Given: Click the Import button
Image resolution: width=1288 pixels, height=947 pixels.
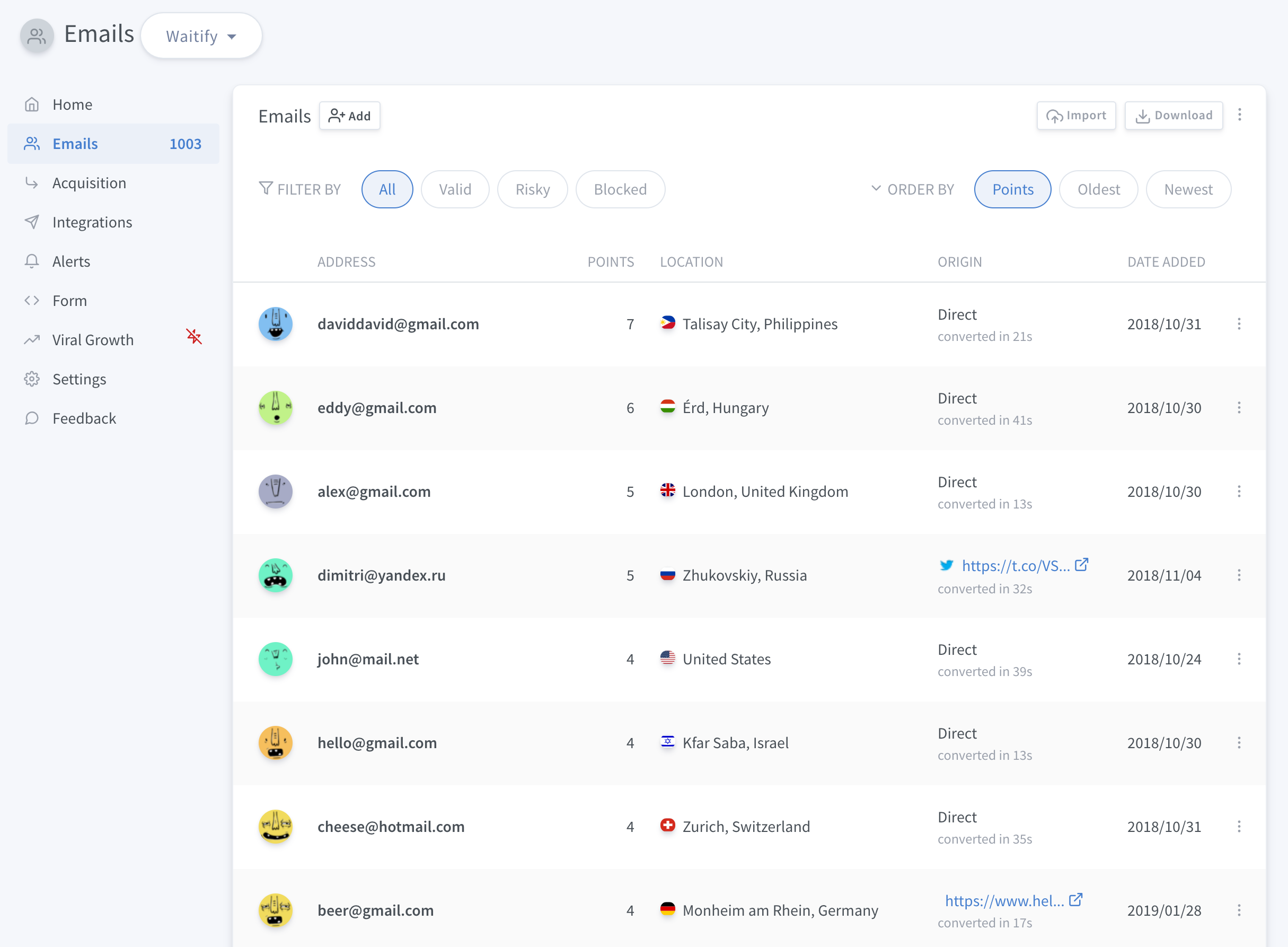Looking at the screenshot, I should [1076, 115].
